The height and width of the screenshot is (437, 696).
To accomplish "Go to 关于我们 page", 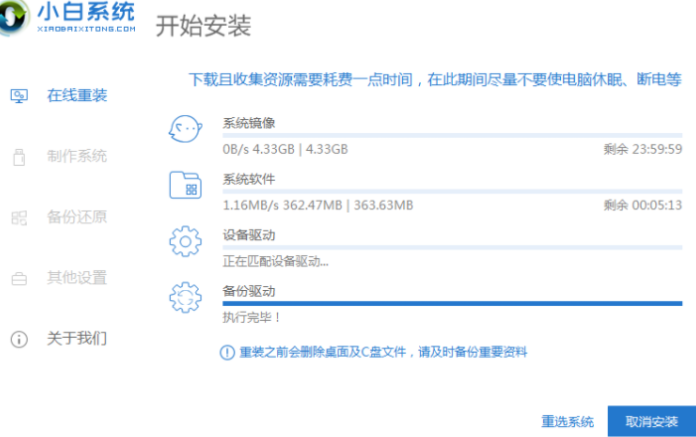I will click(77, 340).
